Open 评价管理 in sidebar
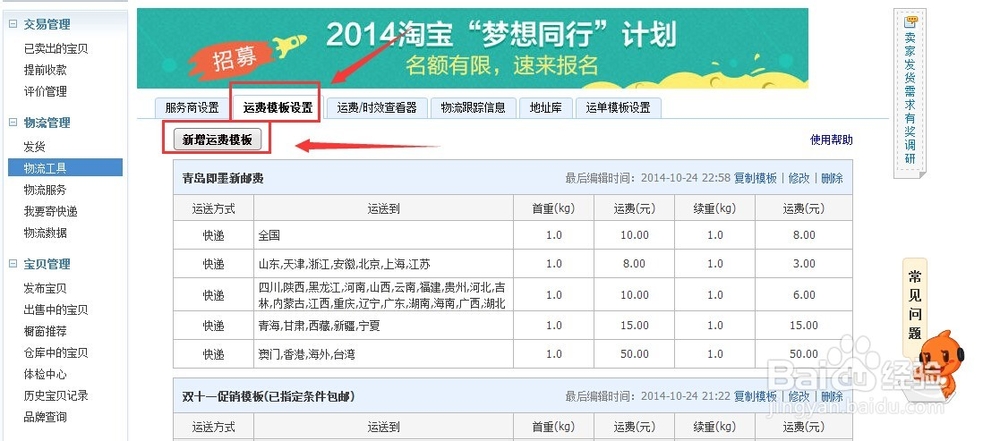Screen dimensions: 1000x441 click(45, 92)
